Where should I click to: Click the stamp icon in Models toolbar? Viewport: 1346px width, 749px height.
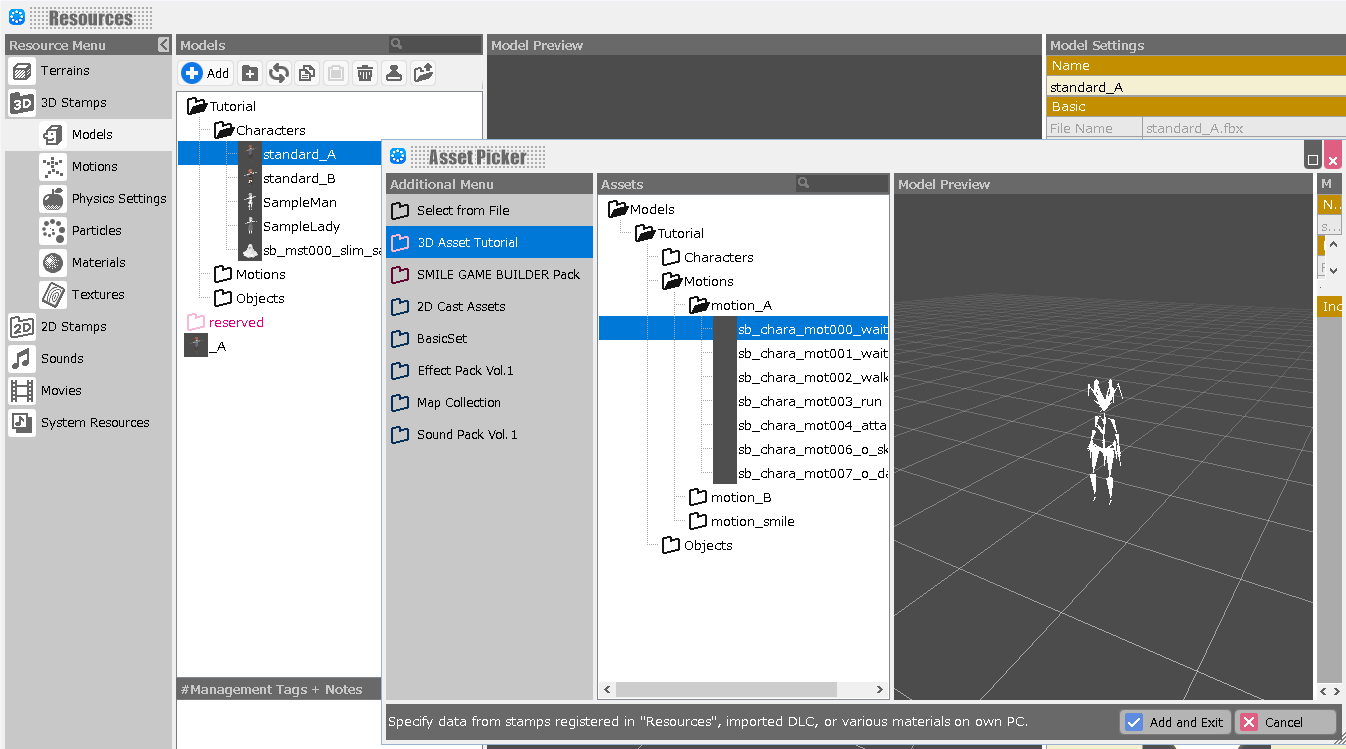[394, 73]
